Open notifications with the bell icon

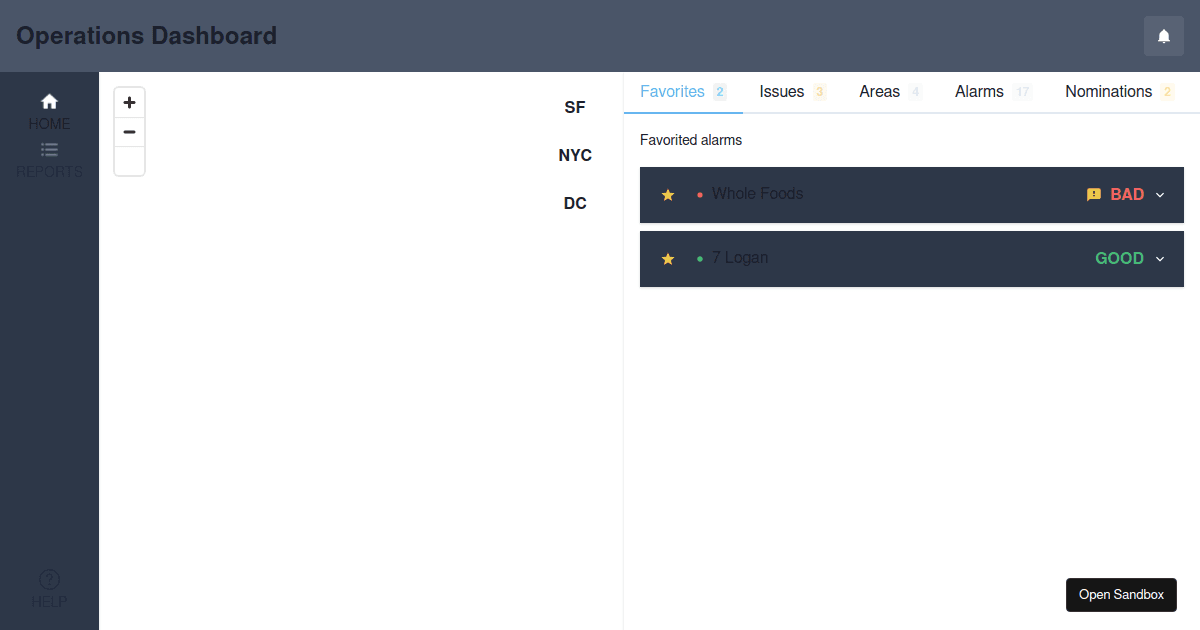[1164, 36]
